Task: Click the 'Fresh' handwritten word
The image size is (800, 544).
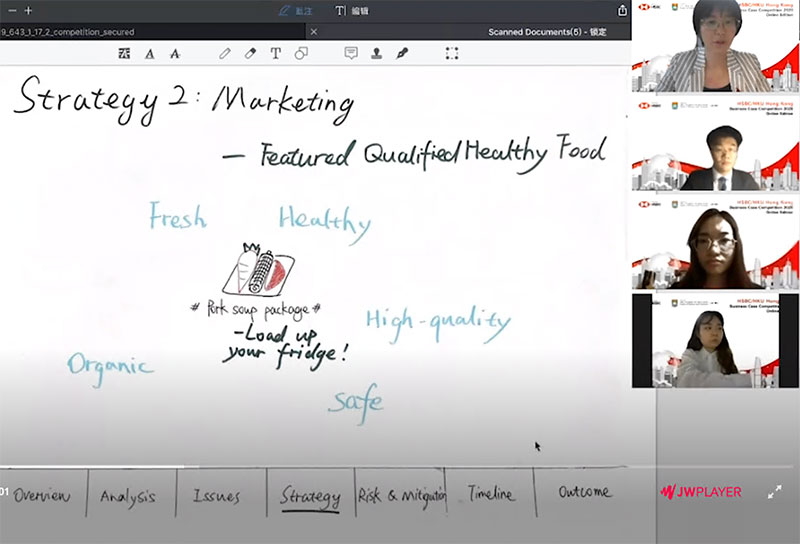Action: point(178,215)
